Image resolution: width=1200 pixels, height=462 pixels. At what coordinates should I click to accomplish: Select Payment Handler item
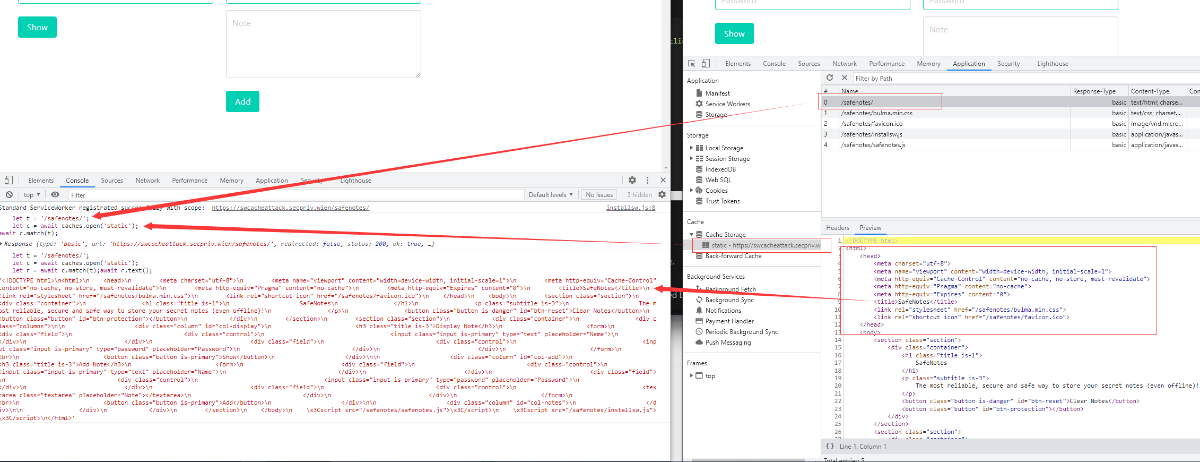coord(724,321)
